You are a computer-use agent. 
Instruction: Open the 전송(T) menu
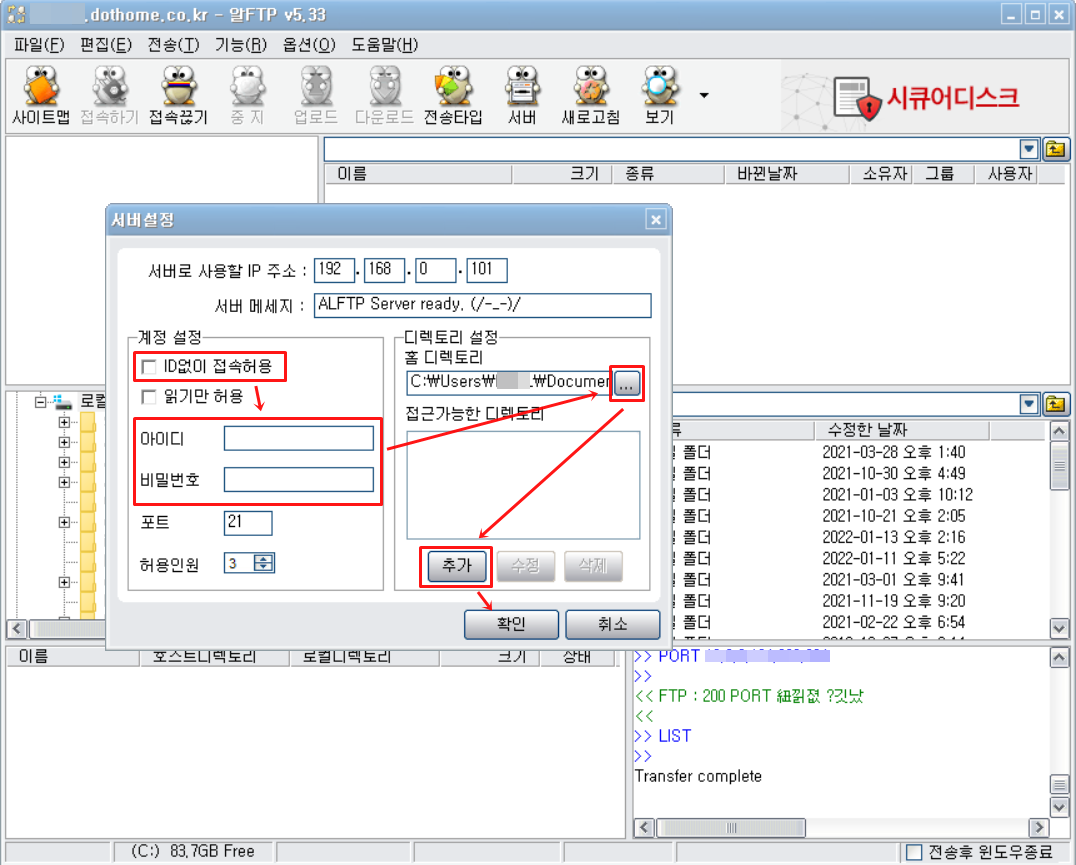[x=174, y=45]
